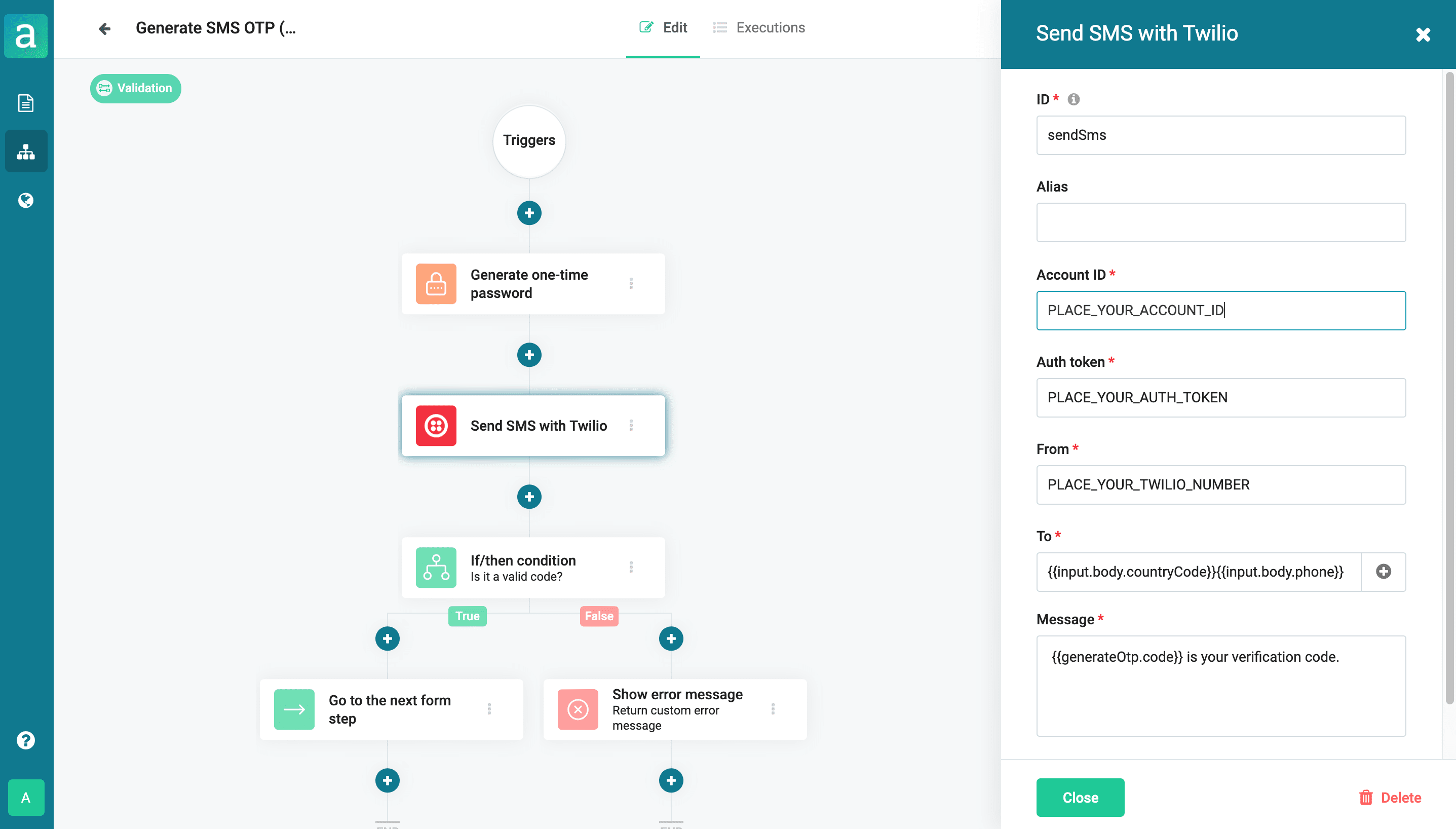The height and width of the screenshot is (829, 1456).
Task: Click Delete to remove this step
Action: pos(1390,798)
